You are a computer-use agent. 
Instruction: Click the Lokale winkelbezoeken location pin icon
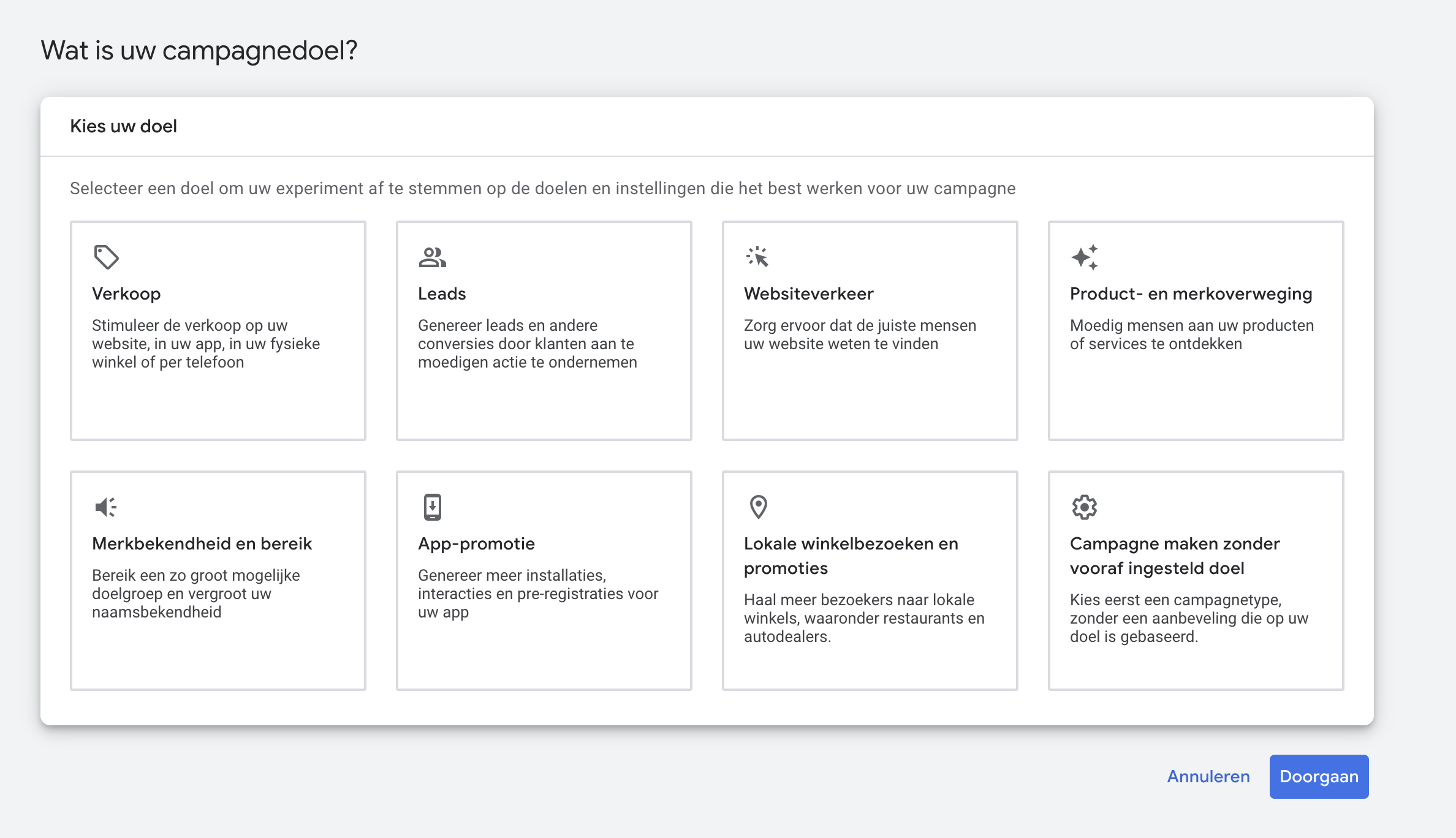click(759, 507)
